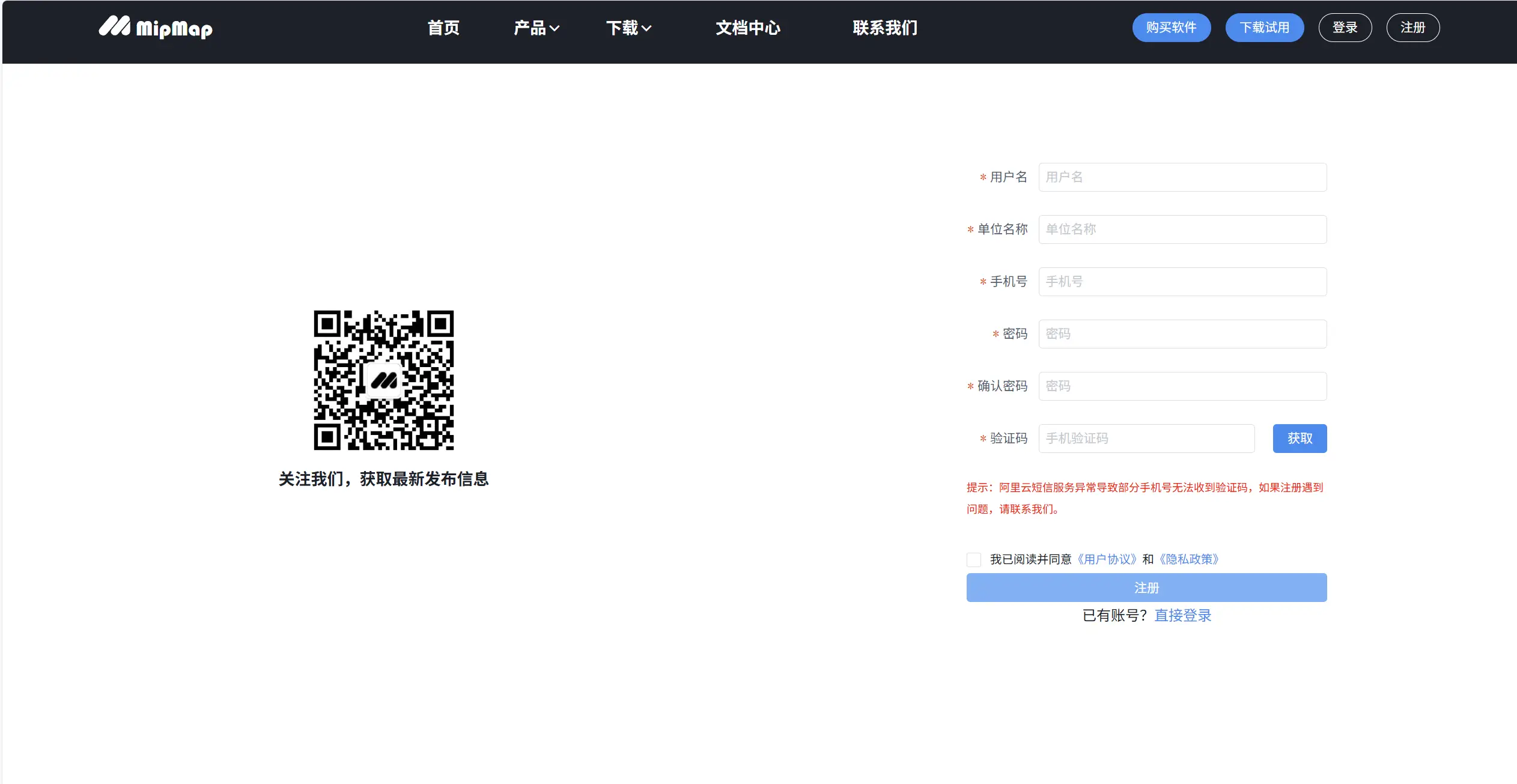
Task: Click the 手机验证码 input field
Action: coord(1146,439)
